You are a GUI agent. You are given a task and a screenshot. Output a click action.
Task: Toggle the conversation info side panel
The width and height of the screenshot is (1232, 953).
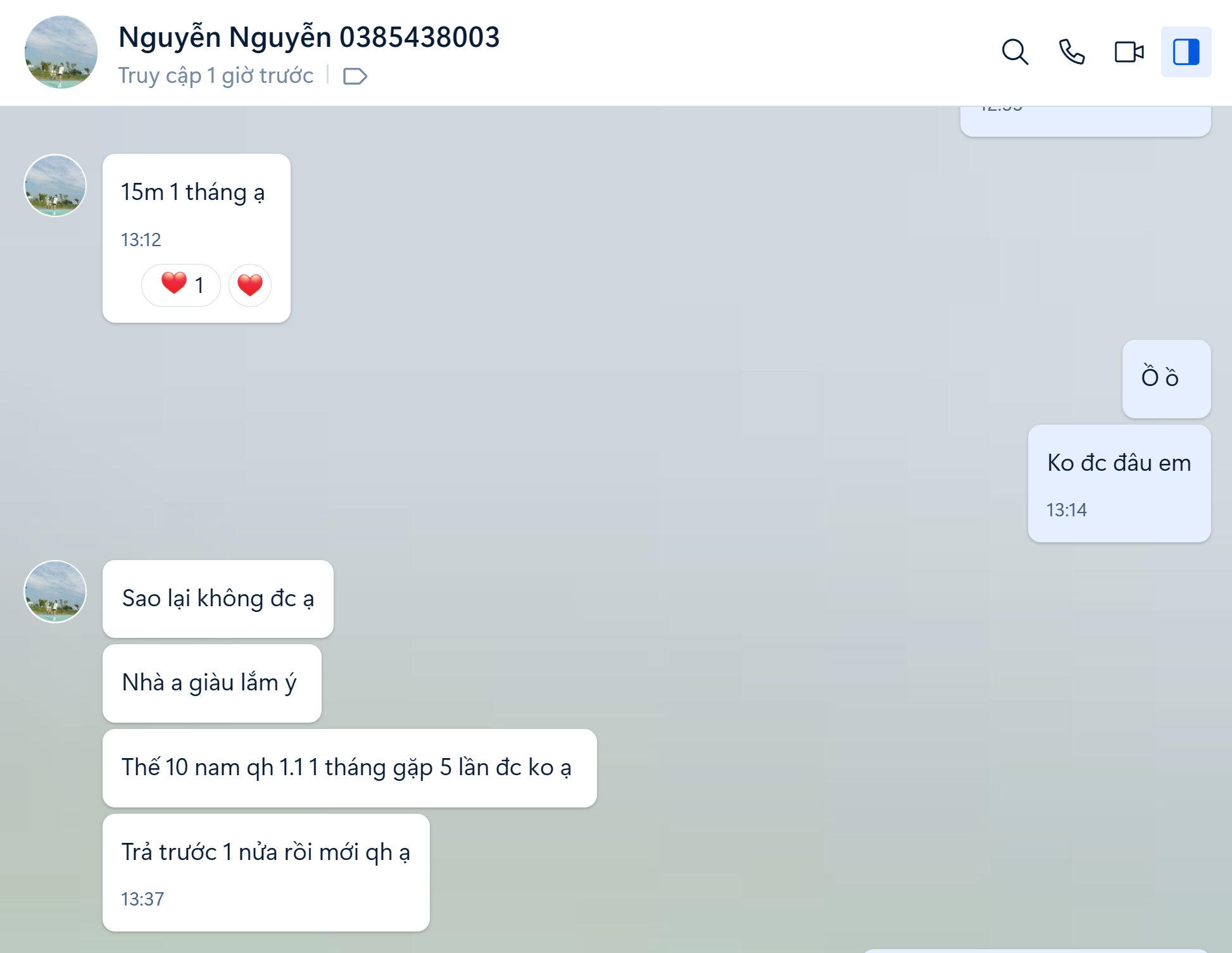(1186, 52)
